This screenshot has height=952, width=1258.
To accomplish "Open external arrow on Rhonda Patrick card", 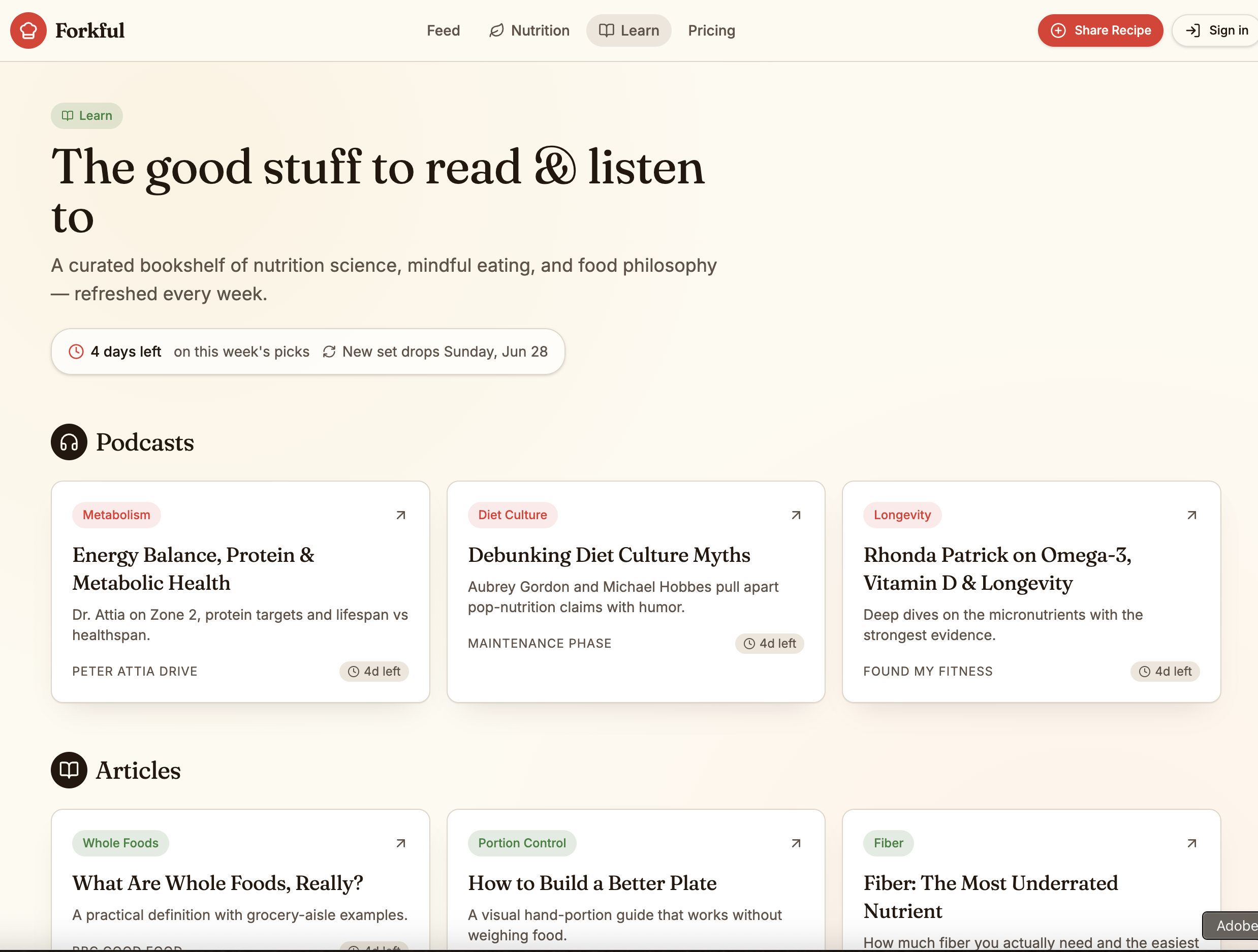I will [1191, 515].
